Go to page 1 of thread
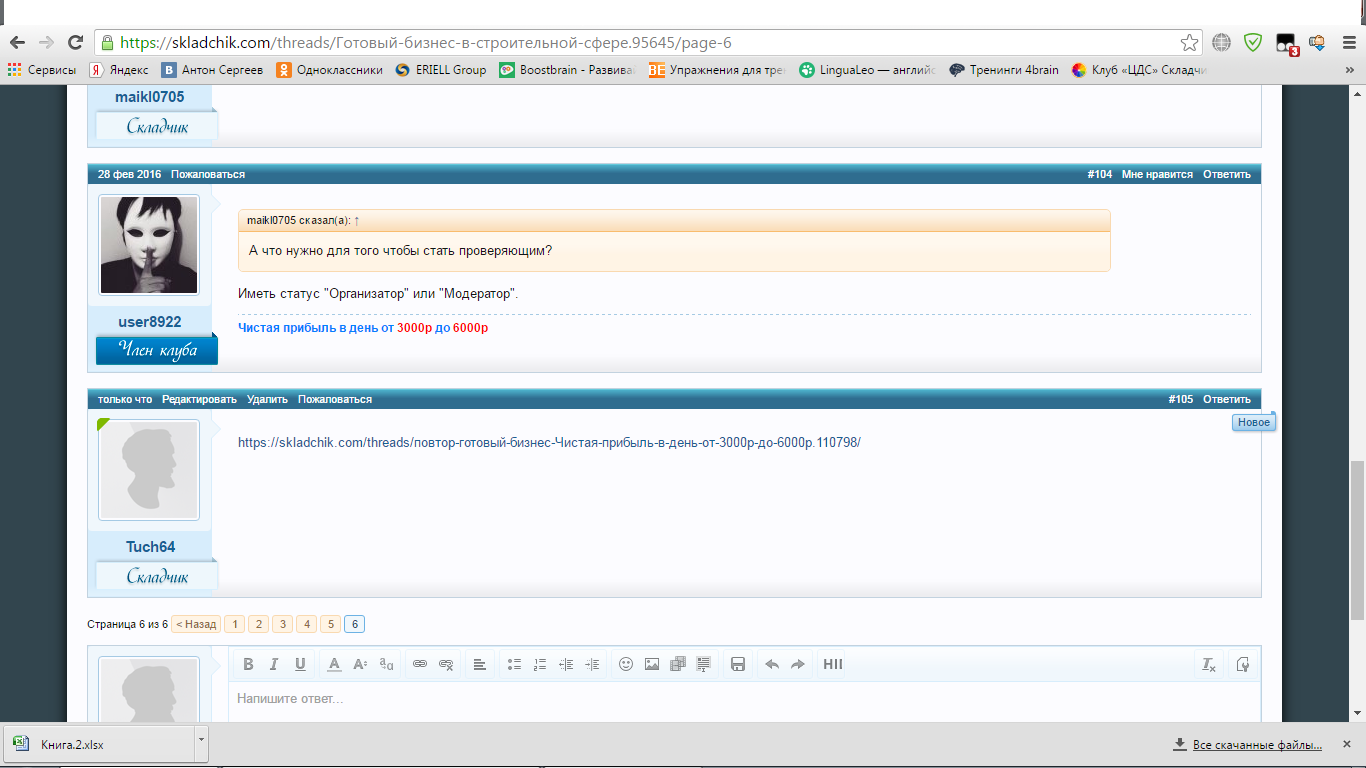This screenshot has height=768, width=1366. pos(234,624)
